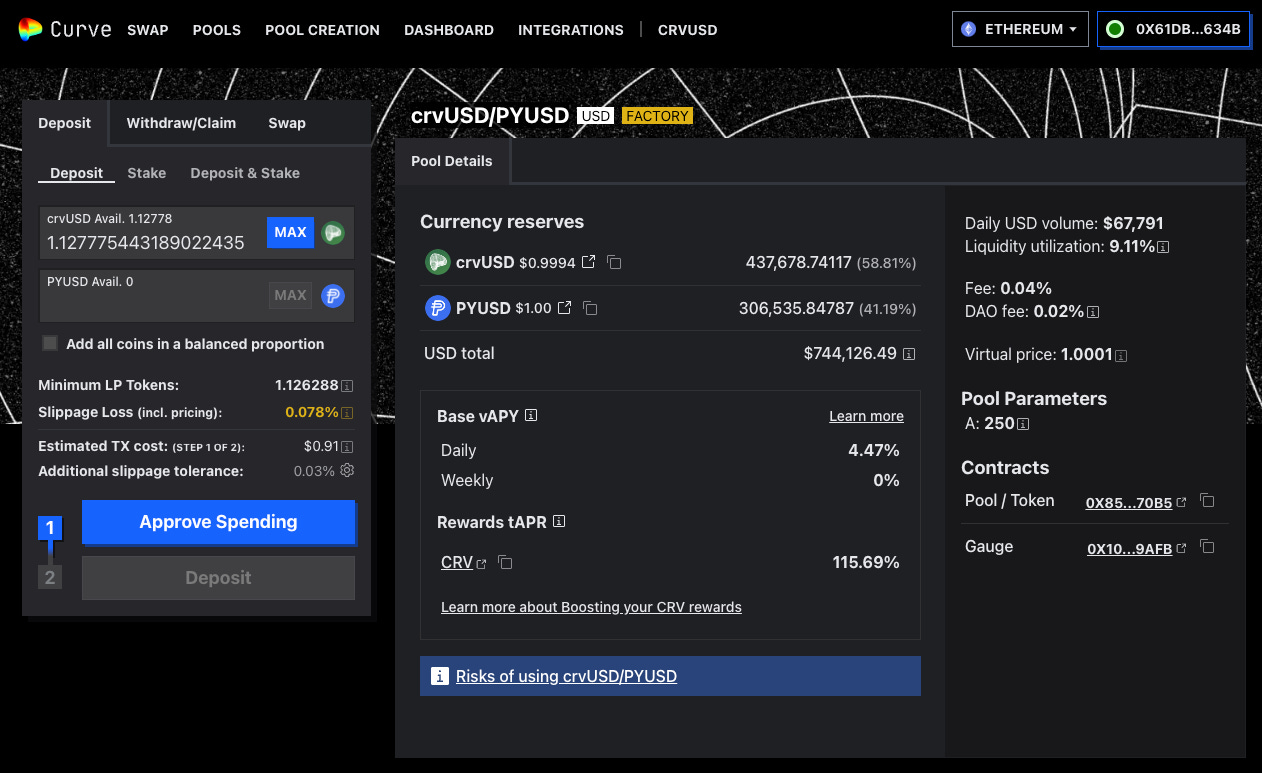Click info icon beside Rewards tAPR

pos(559,521)
